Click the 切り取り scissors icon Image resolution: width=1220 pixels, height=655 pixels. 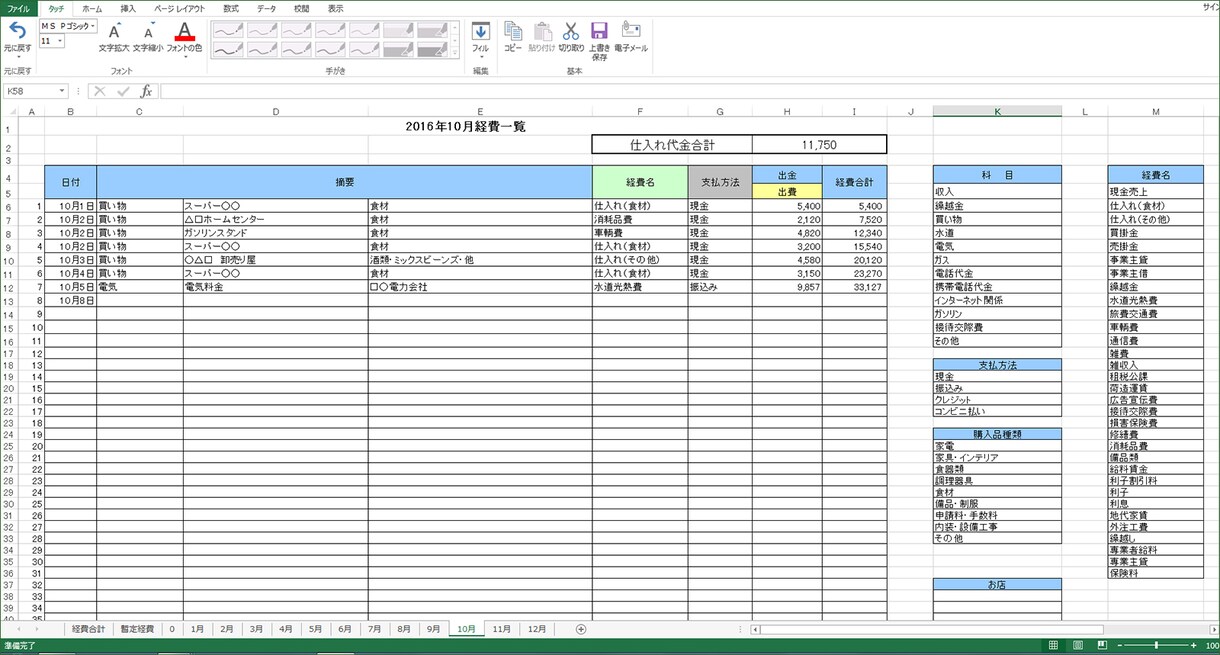pyautogui.click(x=571, y=31)
